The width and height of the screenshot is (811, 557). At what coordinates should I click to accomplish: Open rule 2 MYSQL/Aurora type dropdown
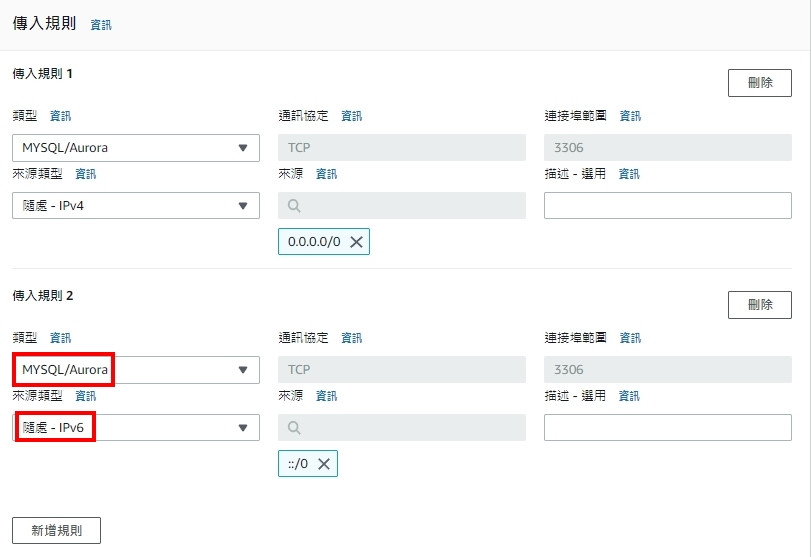tap(136, 370)
